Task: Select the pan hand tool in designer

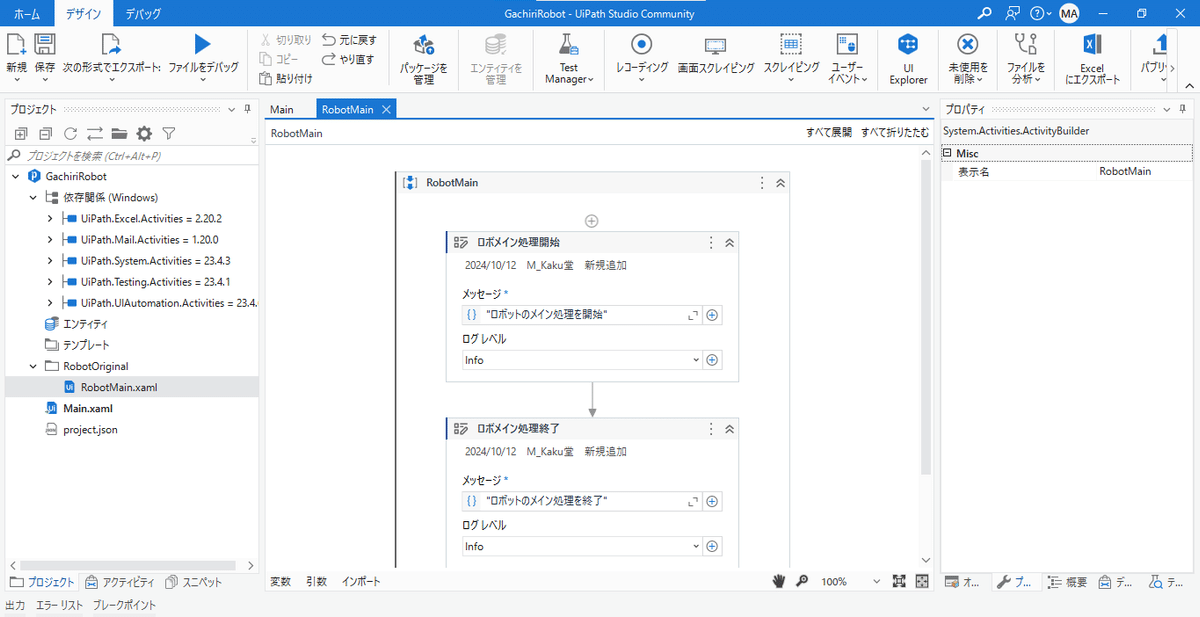Action: click(x=779, y=581)
